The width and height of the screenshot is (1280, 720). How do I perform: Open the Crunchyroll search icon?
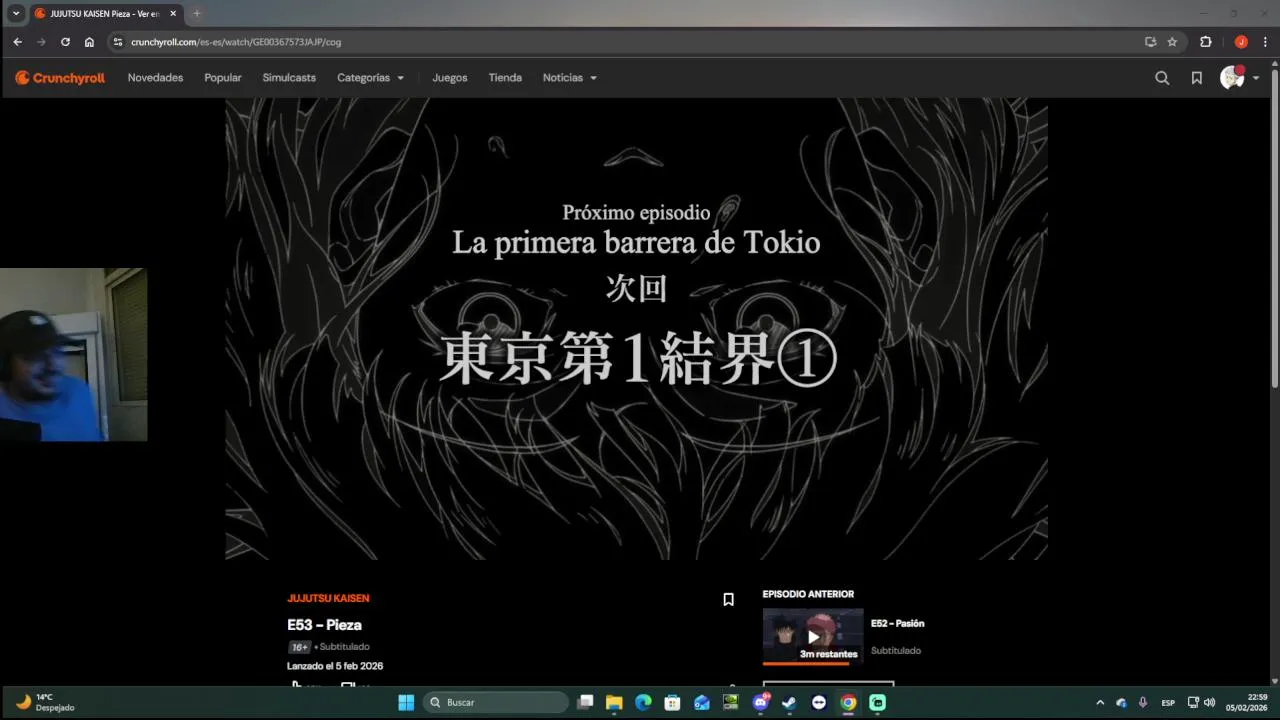1162,78
